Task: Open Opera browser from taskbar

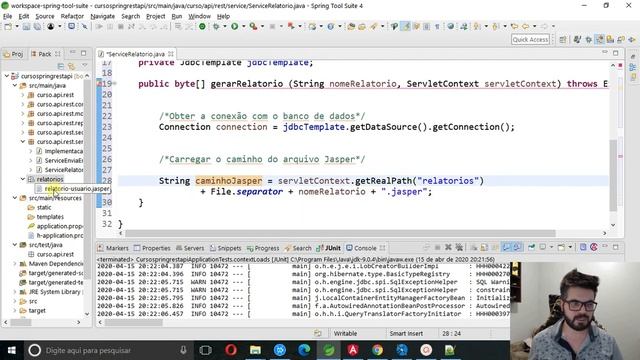Action: pos(231,350)
